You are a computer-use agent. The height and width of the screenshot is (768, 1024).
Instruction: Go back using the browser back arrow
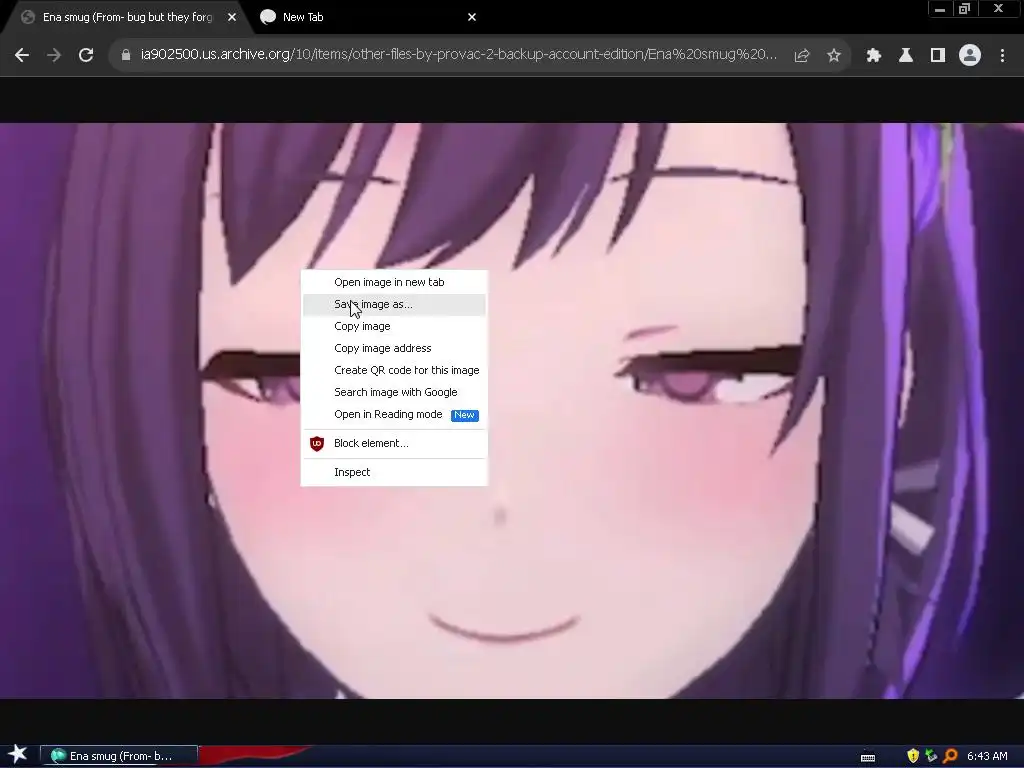22,56
